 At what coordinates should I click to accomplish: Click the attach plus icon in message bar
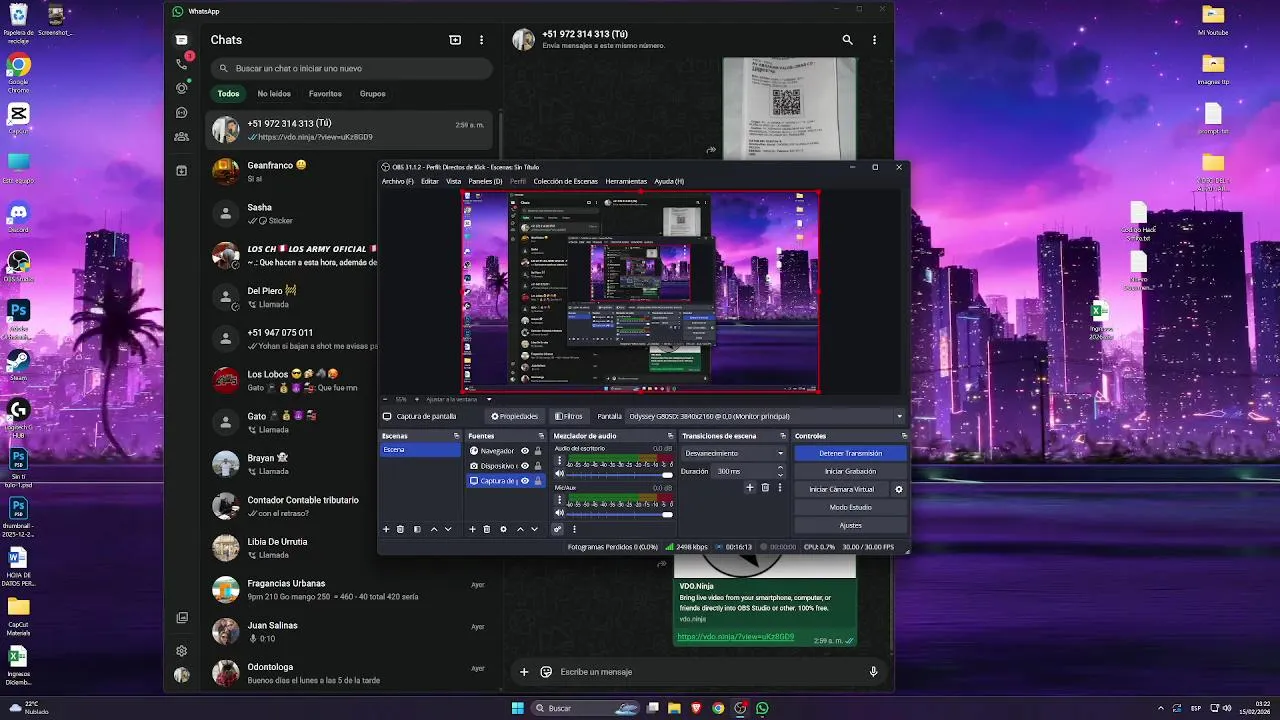523,672
